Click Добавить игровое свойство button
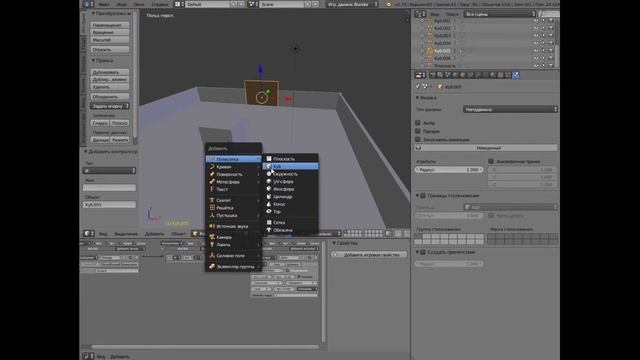 (x=369, y=255)
